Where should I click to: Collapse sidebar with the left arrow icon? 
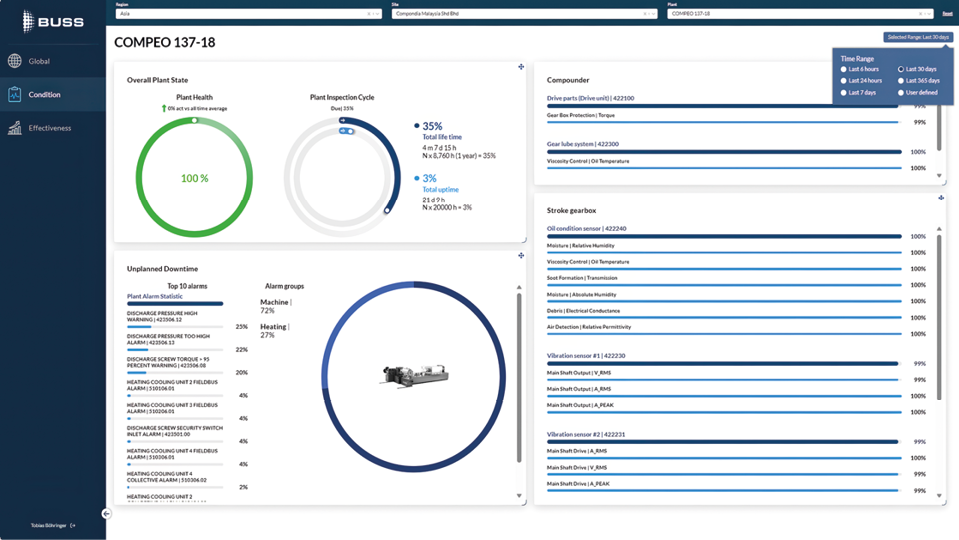[x=106, y=514]
